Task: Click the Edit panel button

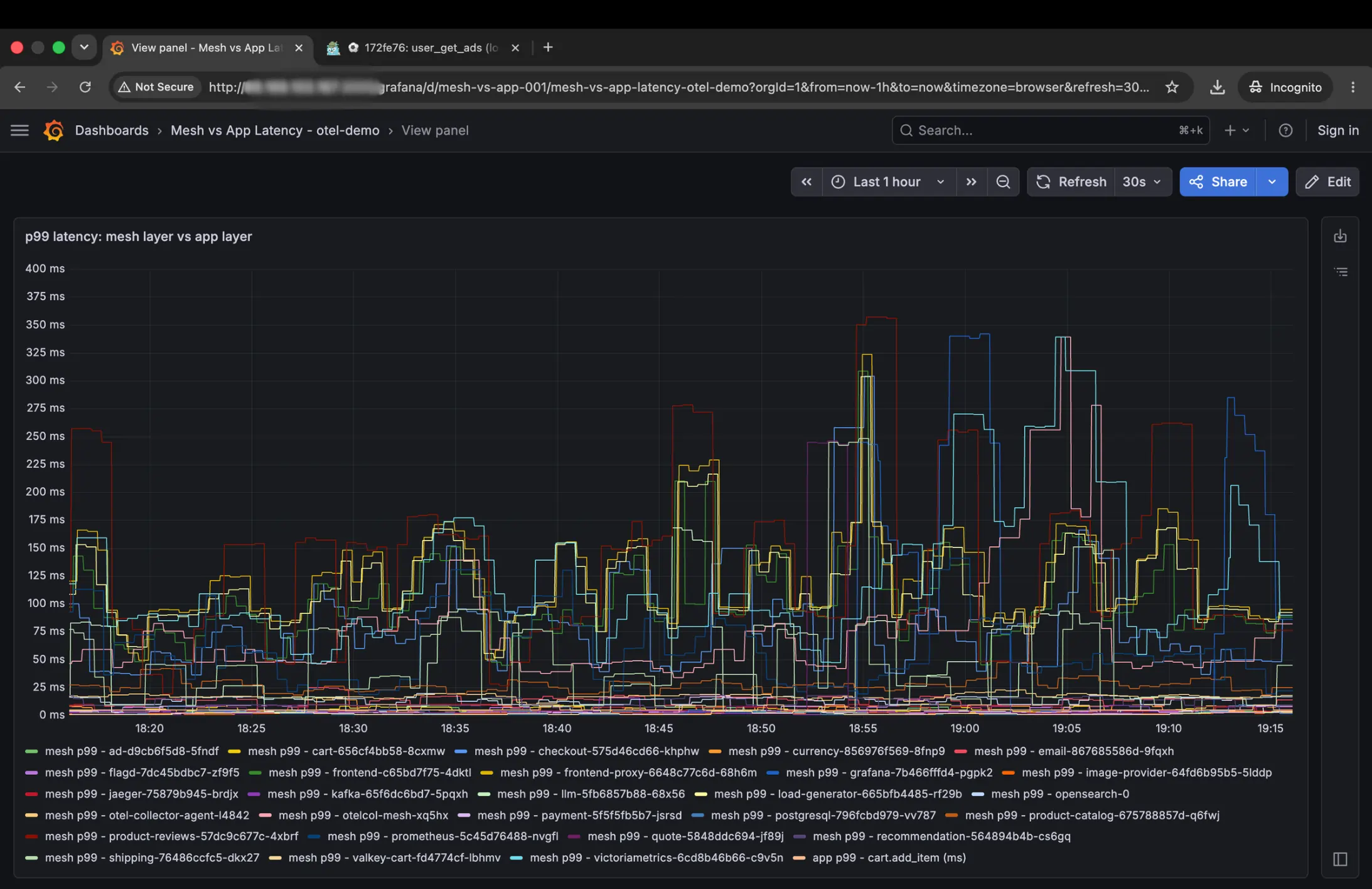Action: coord(1327,182)
